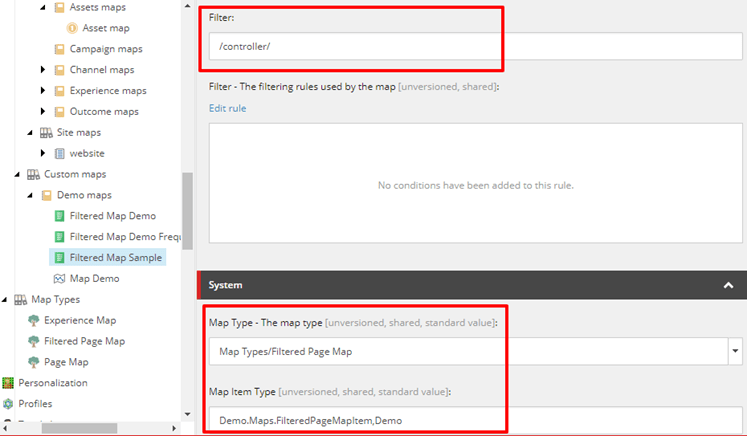The width and height of the screenshot is (747, 436).
Task: Click the Profiles icon
Action: [8, 404]
